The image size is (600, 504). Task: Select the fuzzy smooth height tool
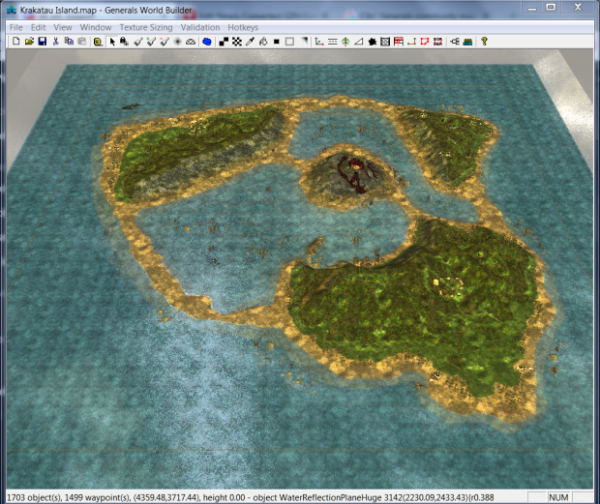[x=178, y=41]
